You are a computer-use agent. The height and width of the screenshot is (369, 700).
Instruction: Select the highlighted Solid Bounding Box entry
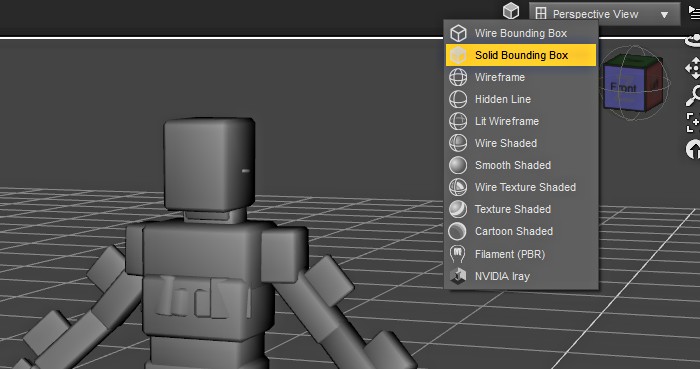pyautogui.click(x=521, y=55)
